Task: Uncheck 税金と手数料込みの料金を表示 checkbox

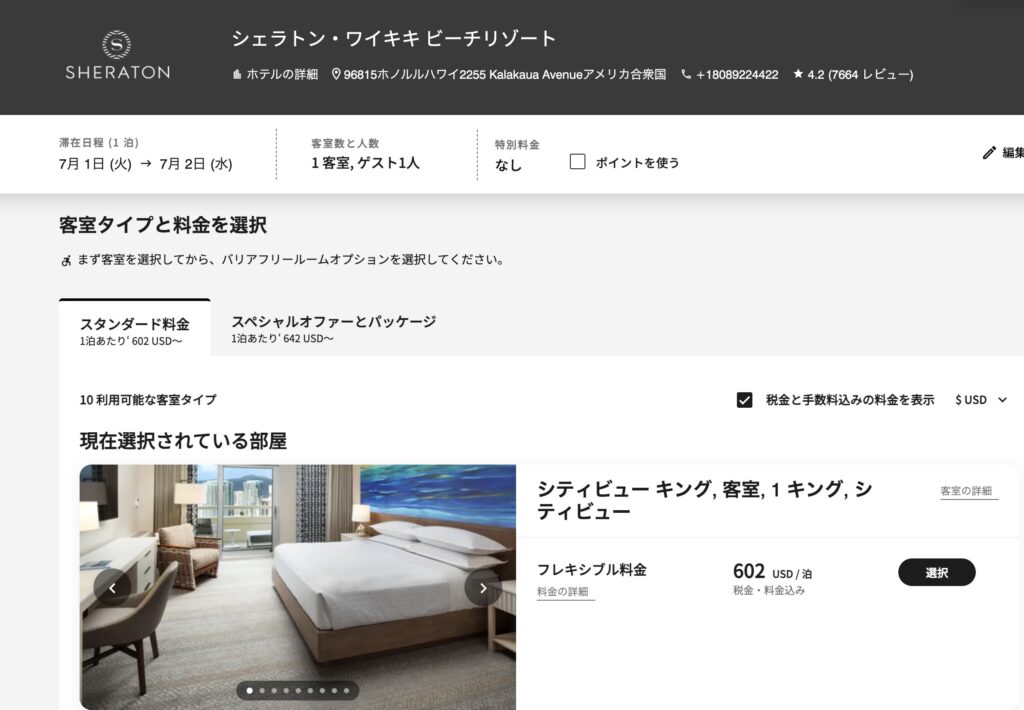Action: [x=744, y=400]
